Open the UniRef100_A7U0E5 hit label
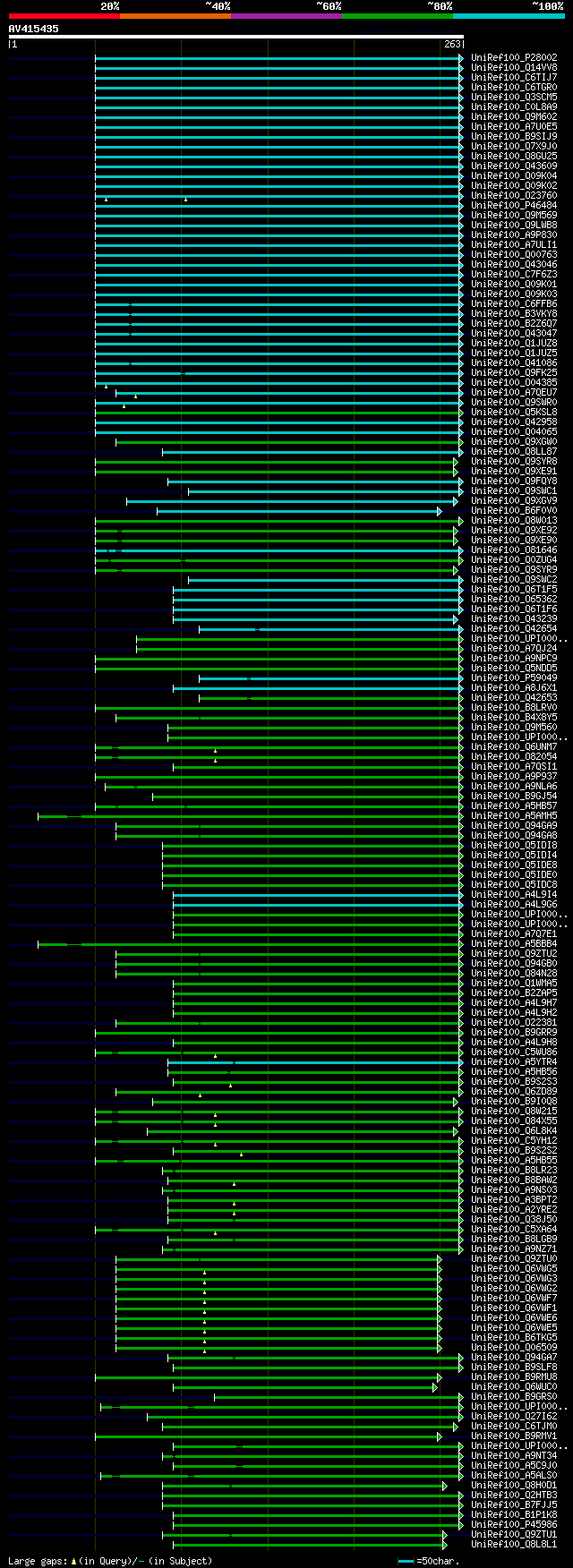573x1568 pixels. [x=514, y=126]
